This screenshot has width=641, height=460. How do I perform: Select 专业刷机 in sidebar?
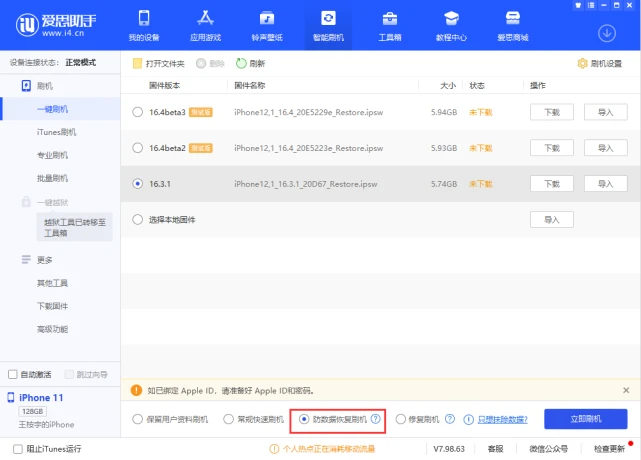click(x=52, y=155)
